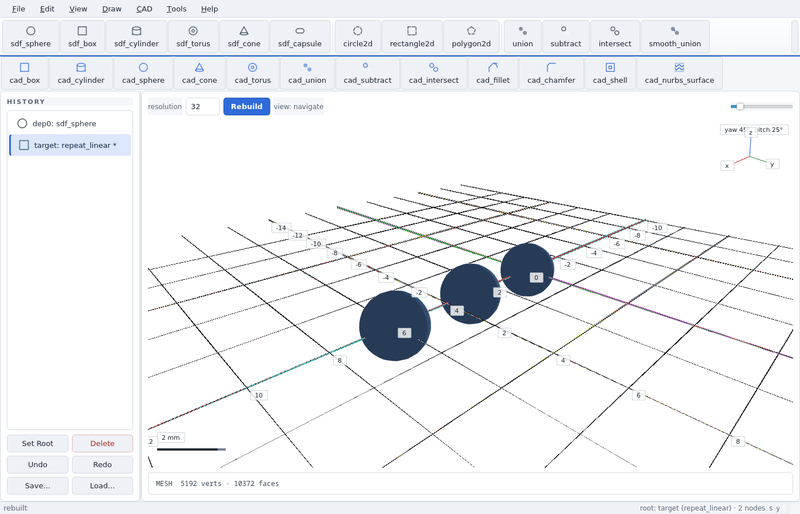Screen dimensions: 800x514
Task: Click the HISTORY panel heading
Action: [26, 102]
